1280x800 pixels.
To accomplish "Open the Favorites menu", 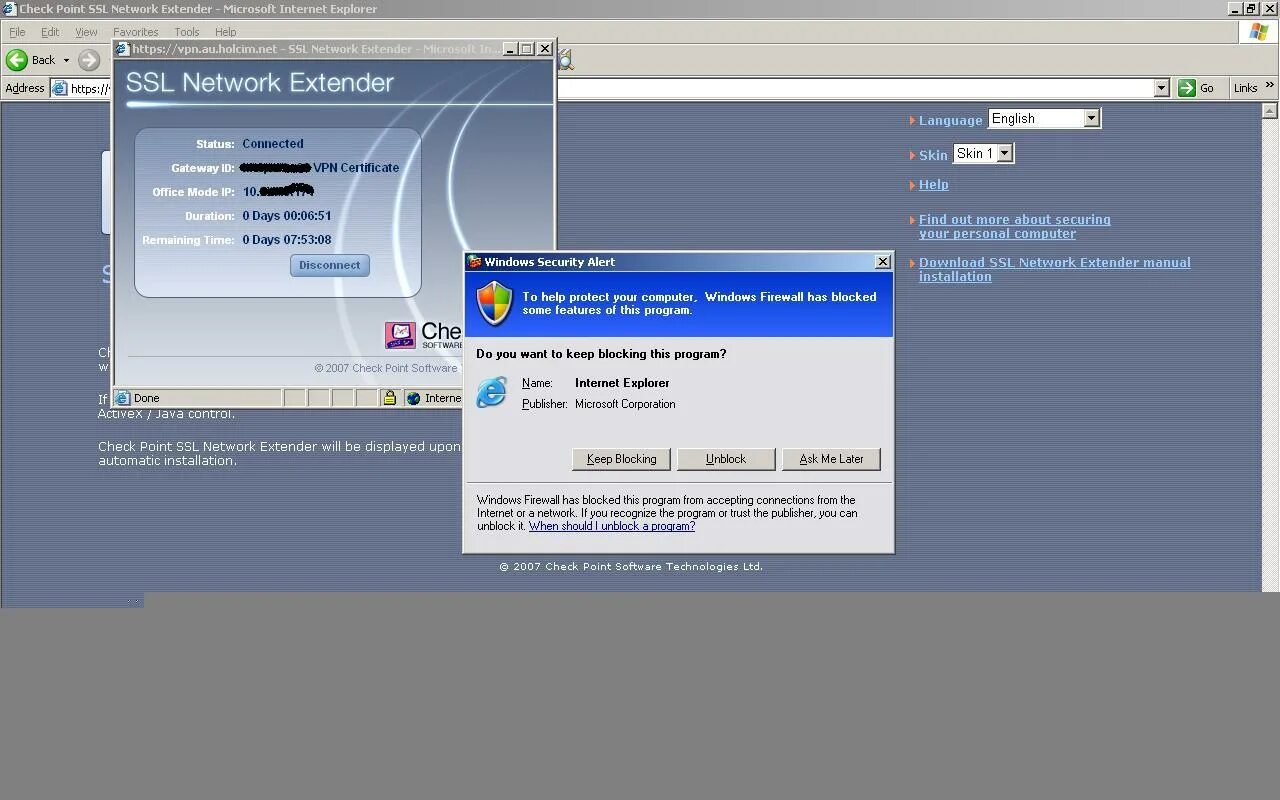I will pos(136,32).
